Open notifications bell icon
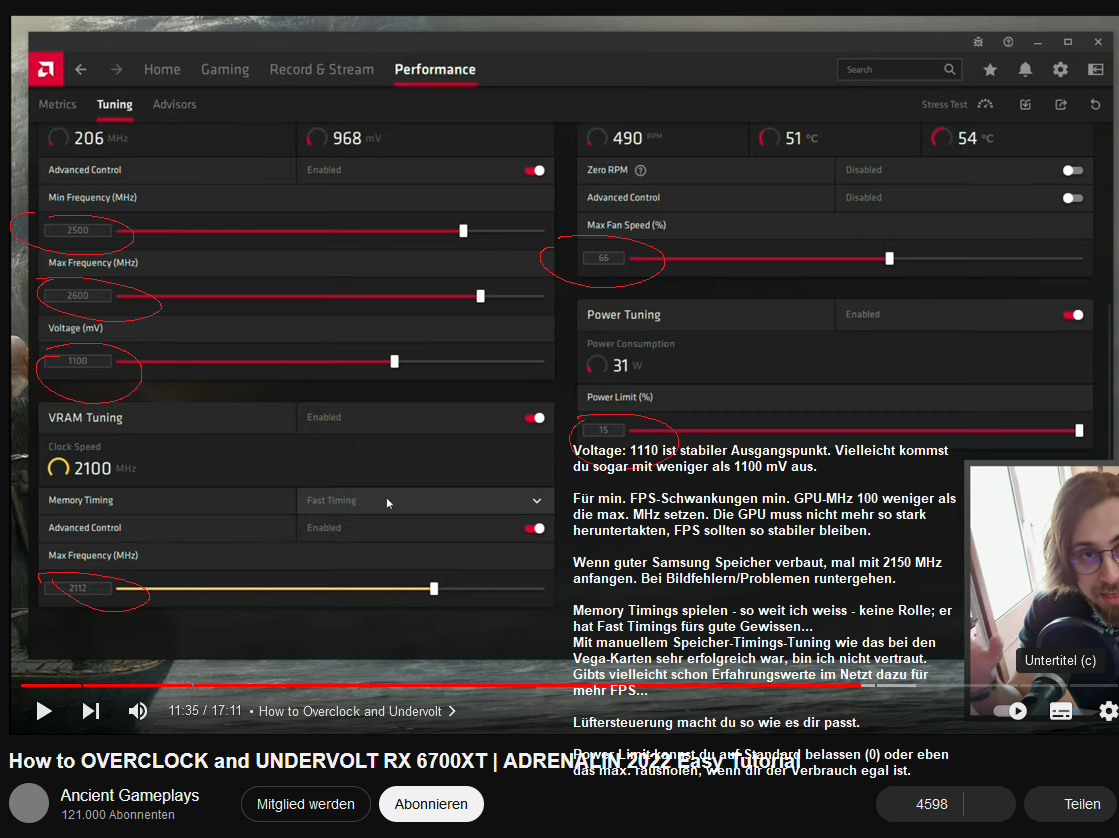The height and width of the screenshot is (838, 1119). pos(1025,69)
